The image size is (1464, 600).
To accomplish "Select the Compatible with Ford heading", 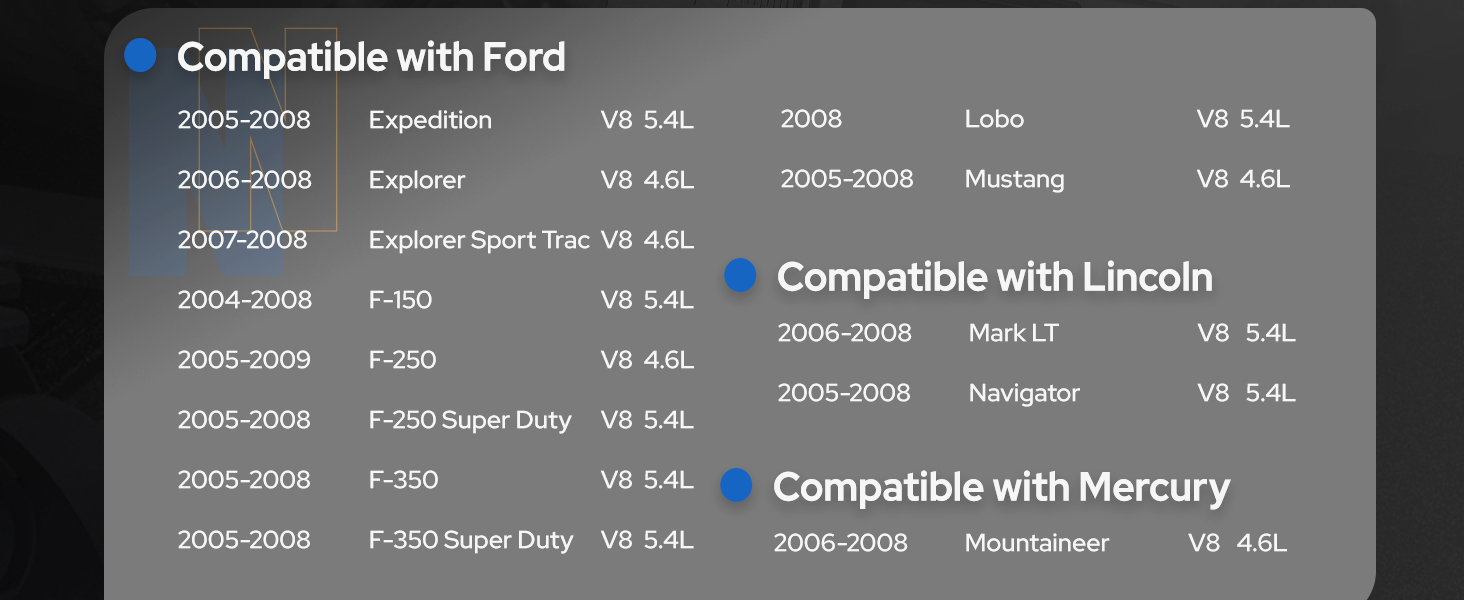I will (371, 57).
